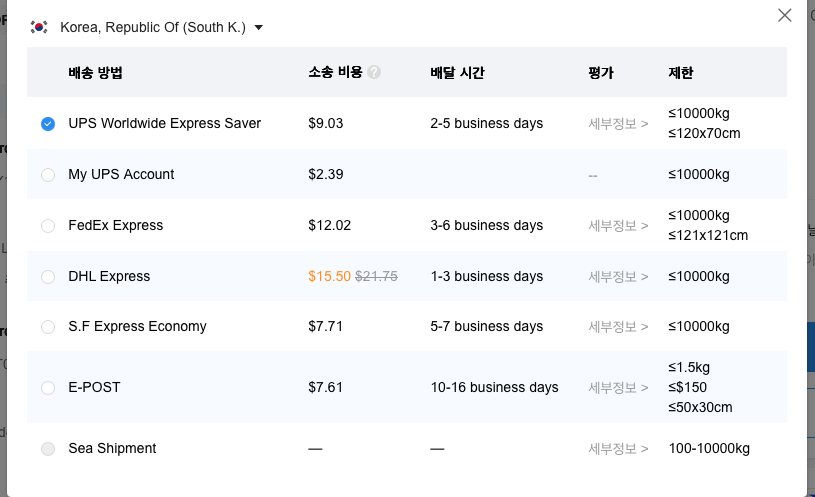
Task: Click the South Korea flag icon
Action: 40,28
